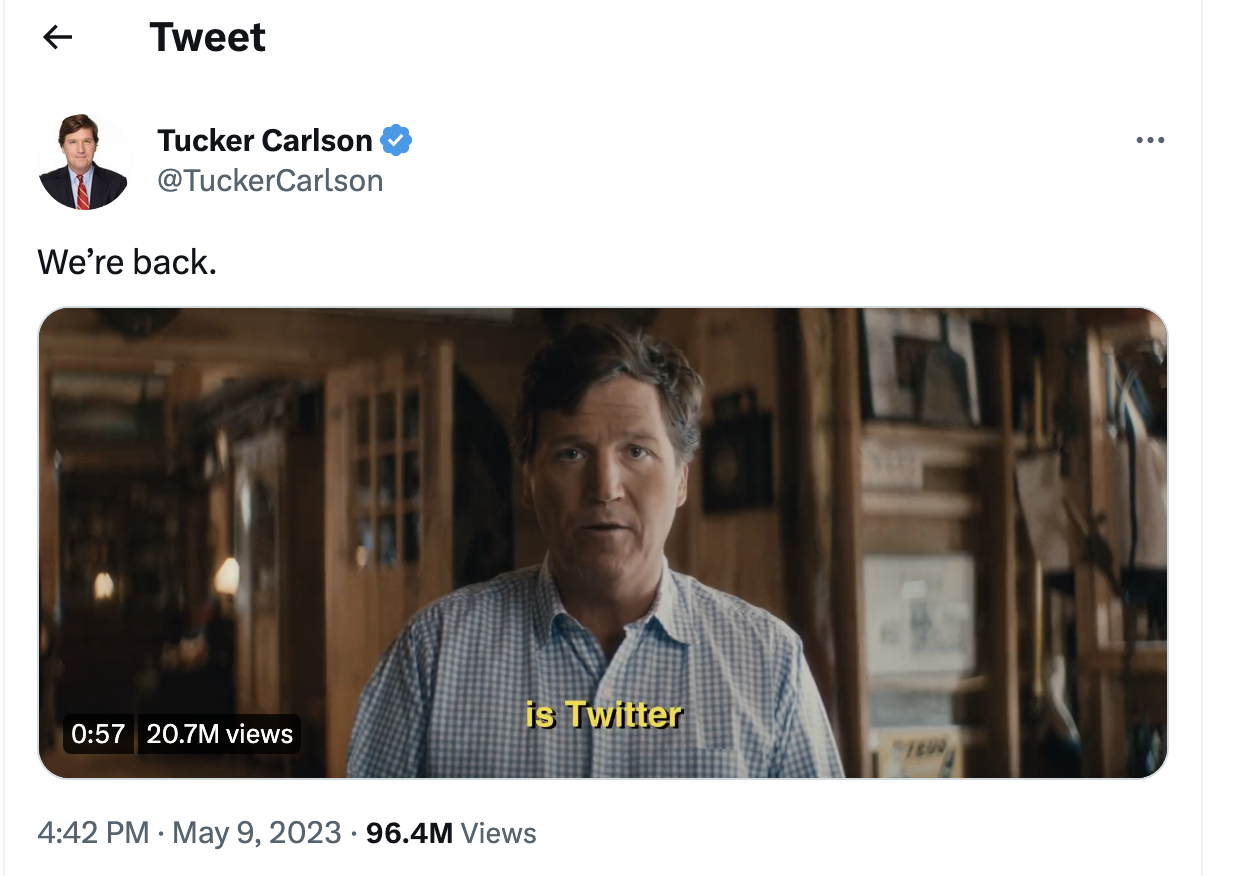This screenshot has height=876, width=1256.
Task: Click the "Tweet" page heading
Action: [207, 38]
